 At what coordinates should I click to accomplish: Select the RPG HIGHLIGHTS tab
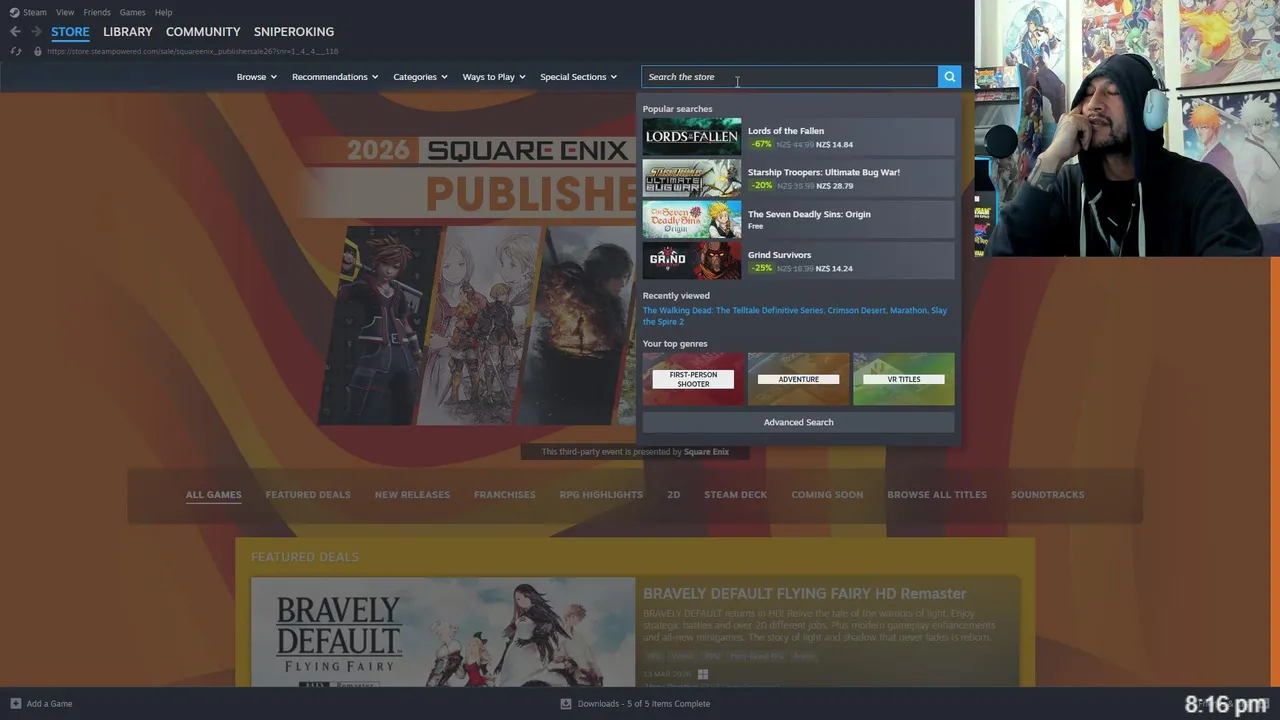[x=601, y=494]
